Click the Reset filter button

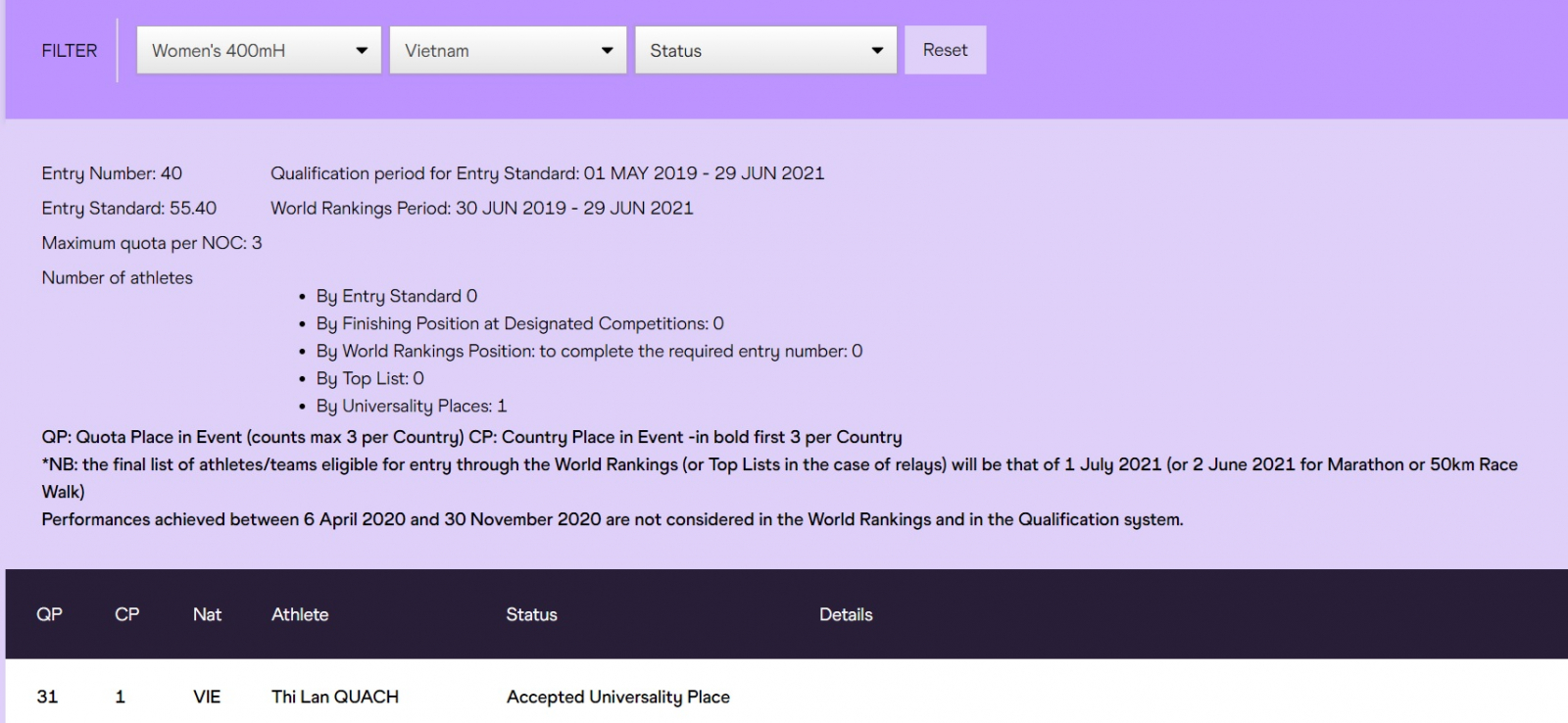point(945,50)
